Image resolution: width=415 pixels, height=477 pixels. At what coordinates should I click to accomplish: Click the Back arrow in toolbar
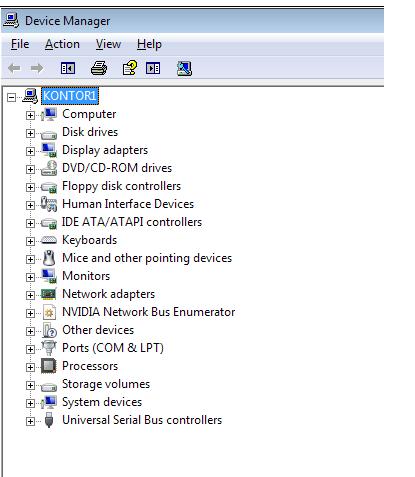click(14, 68)
